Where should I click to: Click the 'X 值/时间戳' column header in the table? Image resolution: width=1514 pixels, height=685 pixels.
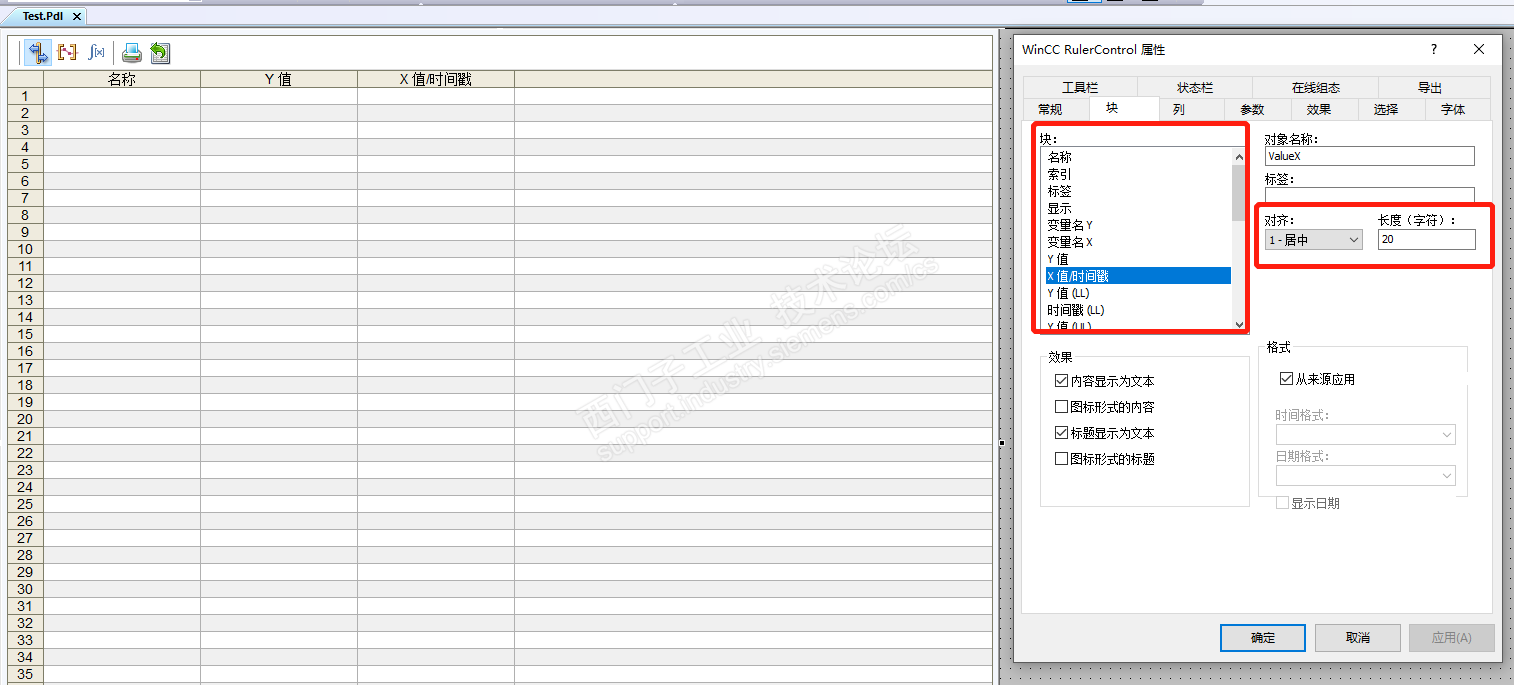click(x=436, y=79)
